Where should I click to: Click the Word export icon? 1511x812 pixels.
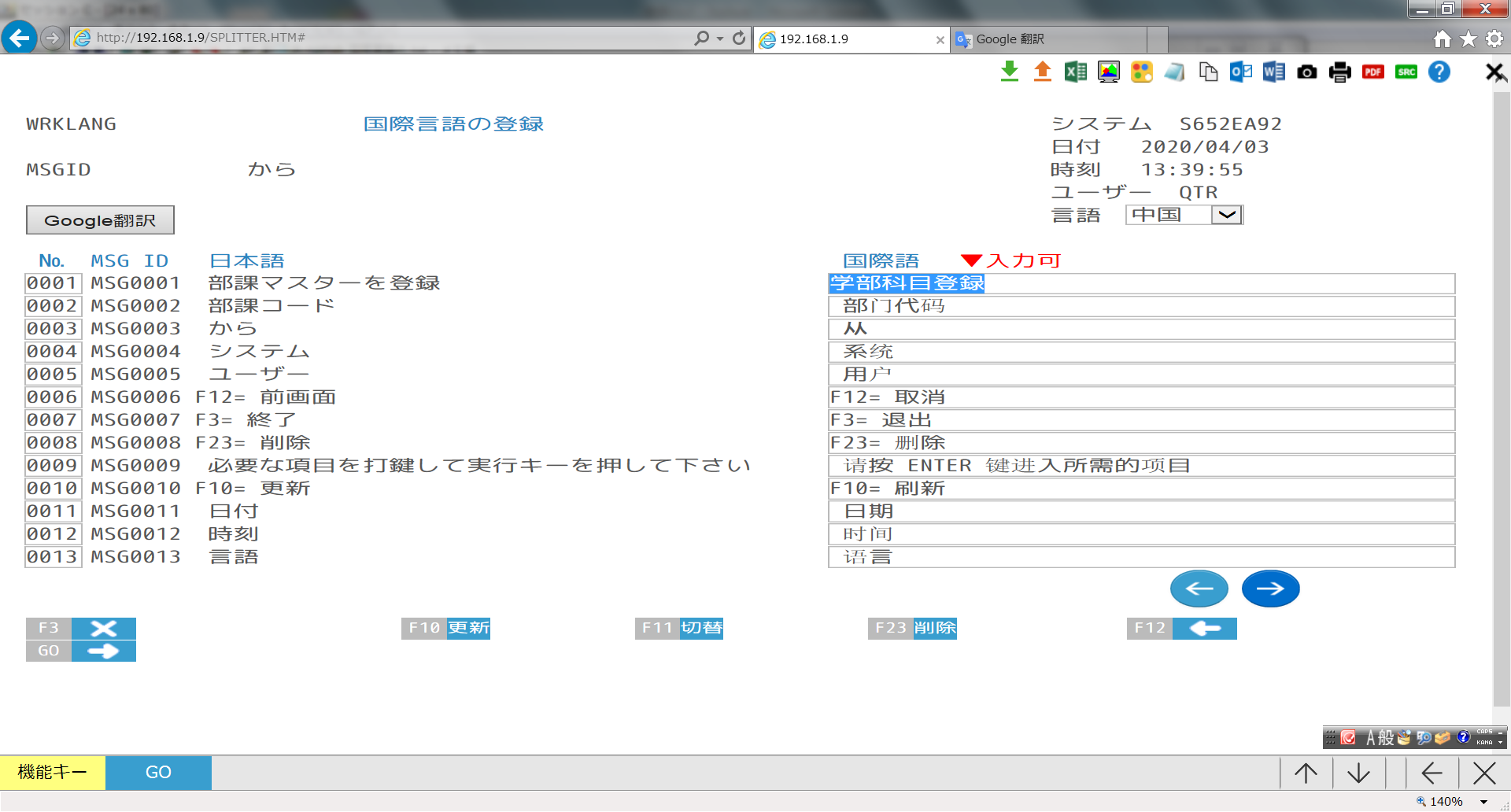(1273, 72)
